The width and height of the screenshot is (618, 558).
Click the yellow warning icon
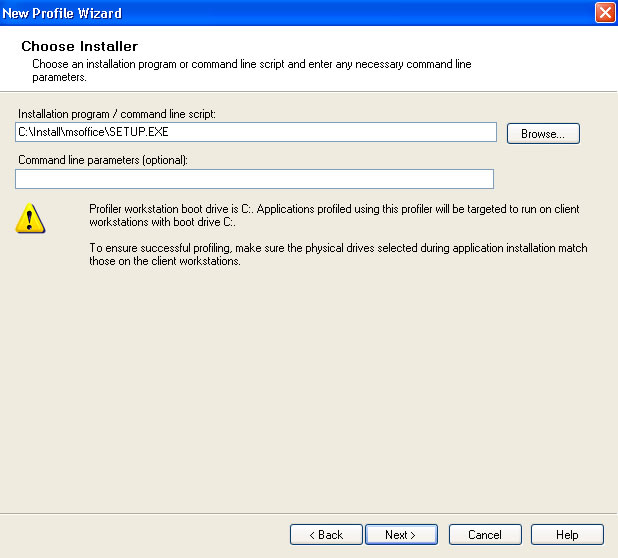click(x=30, y=218)
